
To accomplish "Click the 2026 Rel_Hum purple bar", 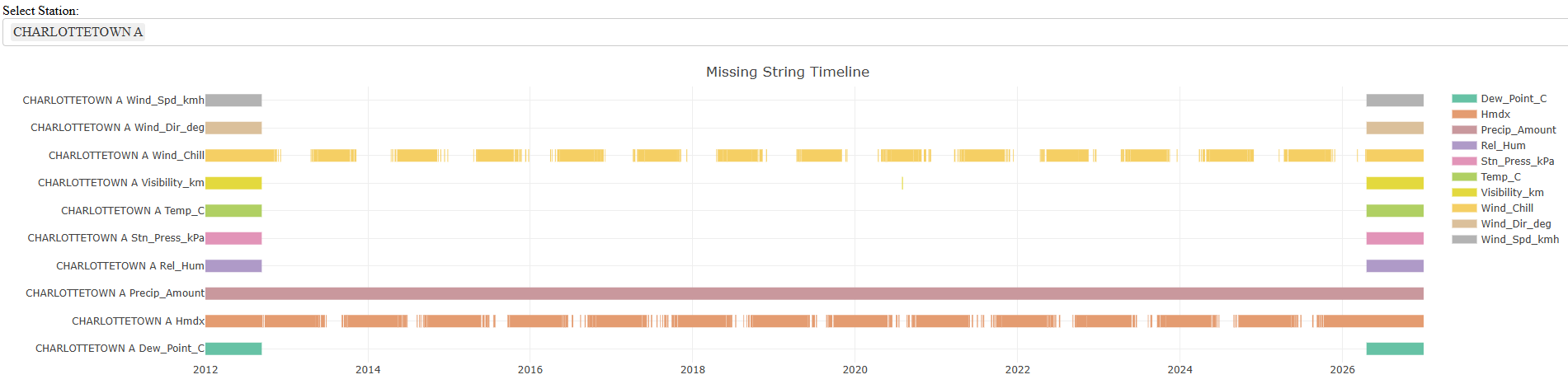I will (x=1395, y=266).
